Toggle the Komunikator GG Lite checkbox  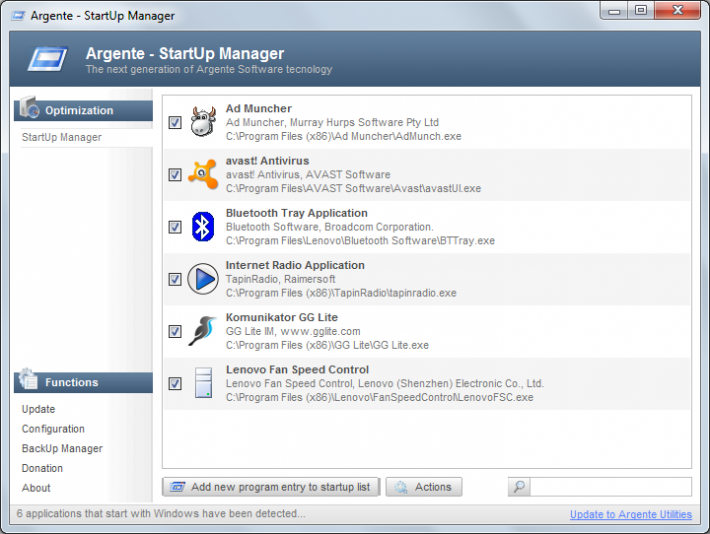[175, 331]
